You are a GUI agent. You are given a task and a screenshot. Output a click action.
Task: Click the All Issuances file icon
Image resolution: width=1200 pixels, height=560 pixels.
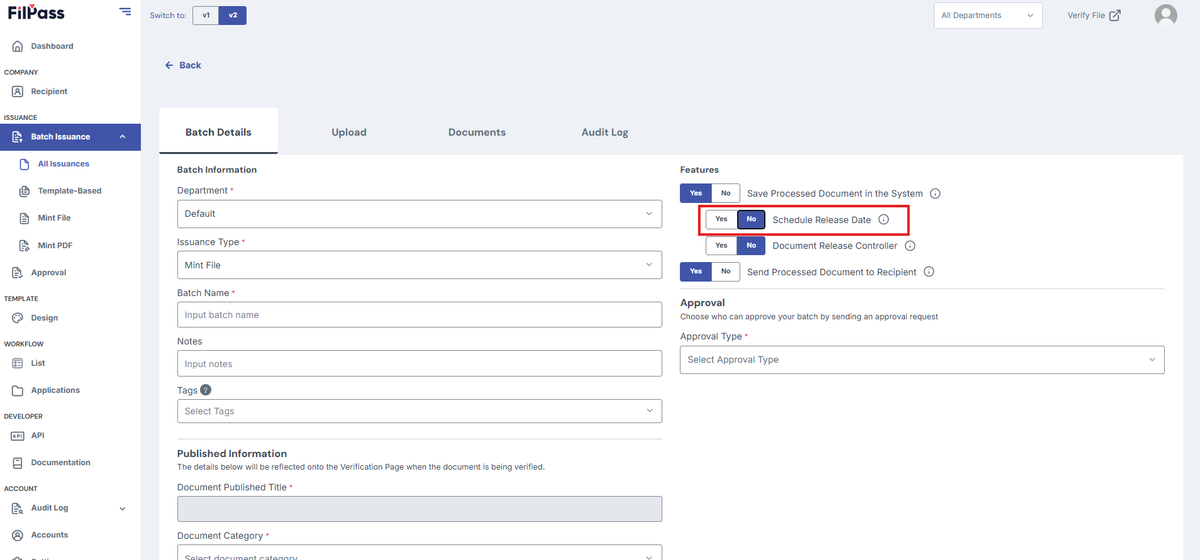[x=24, y=164]
